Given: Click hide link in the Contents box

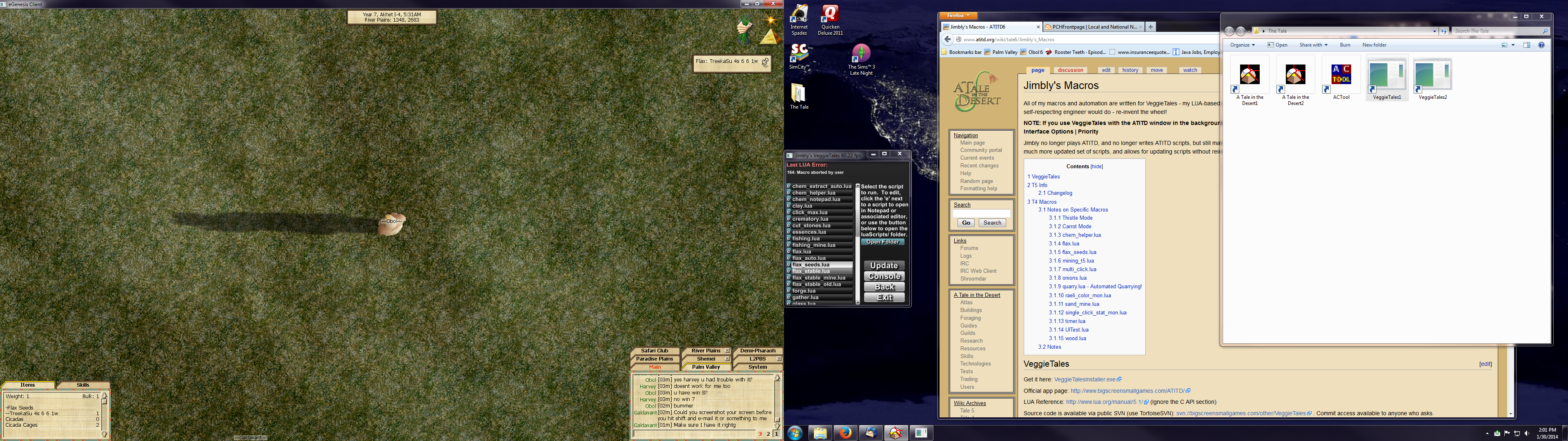Looking at the screenshot, I should [x=1096, y=166].
